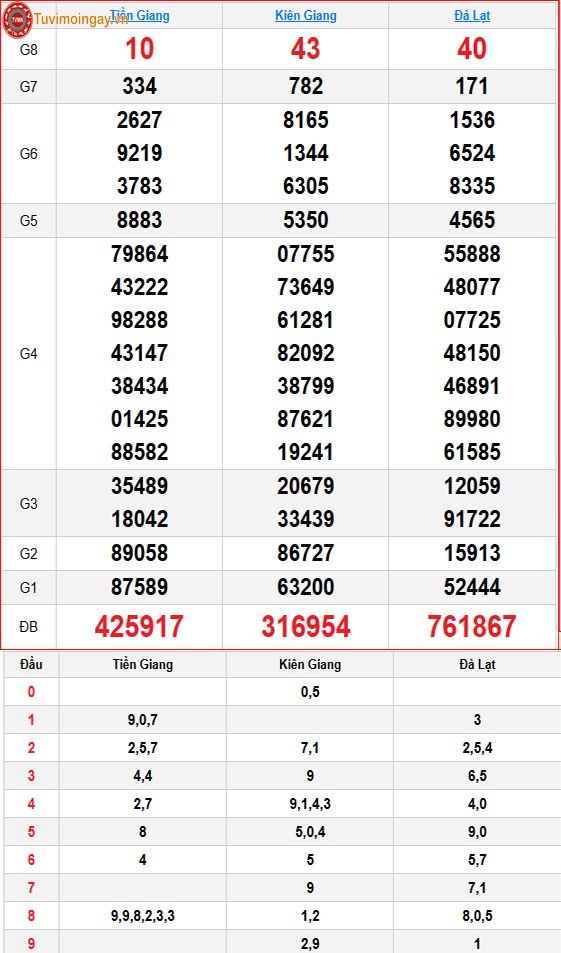Screen dimensions: 561x953
Task: Click the ĐB row label
Action: pyautogui.click(x=29, y=627)
